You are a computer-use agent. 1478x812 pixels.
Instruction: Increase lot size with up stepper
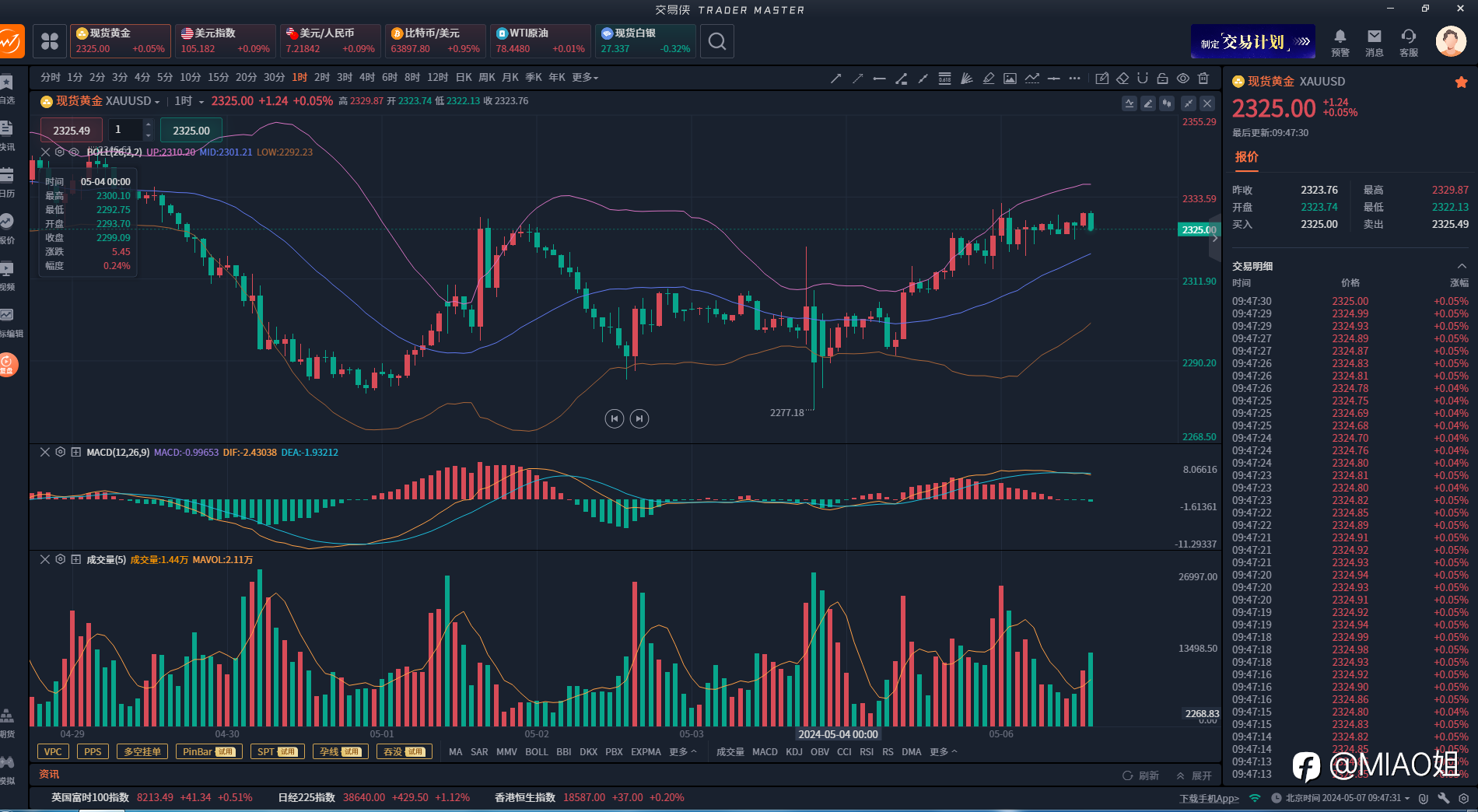tap(148, 124)
